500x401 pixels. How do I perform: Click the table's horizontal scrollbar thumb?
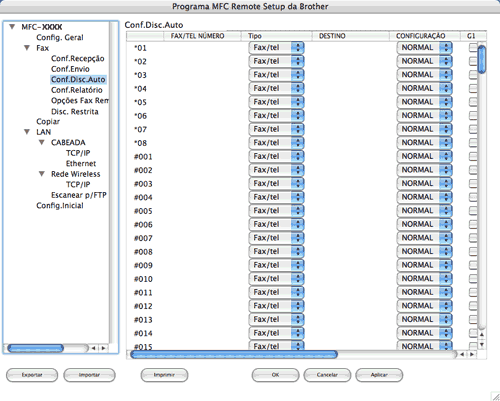234,354
